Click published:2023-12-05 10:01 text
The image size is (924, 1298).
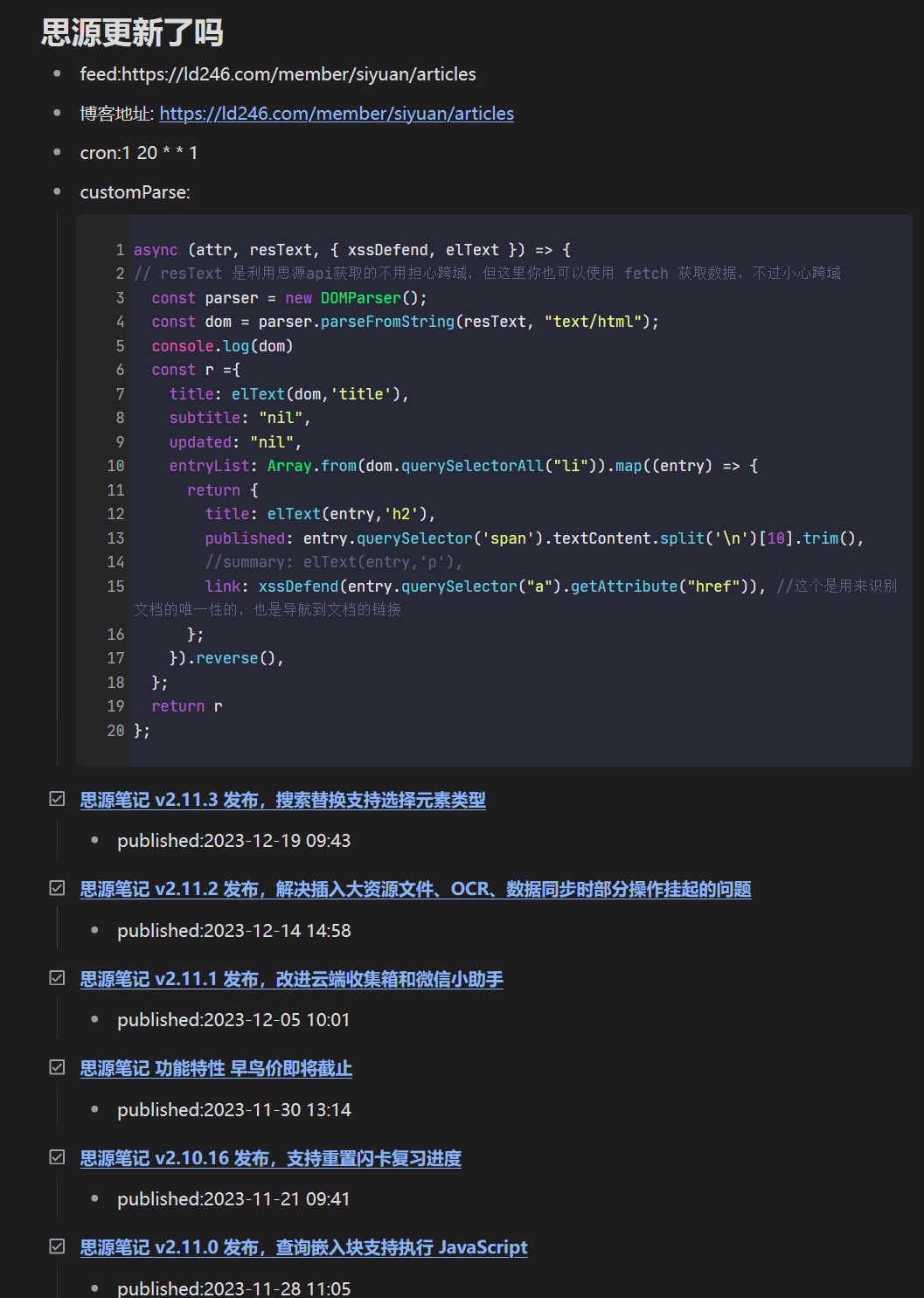click(233, 1020)
